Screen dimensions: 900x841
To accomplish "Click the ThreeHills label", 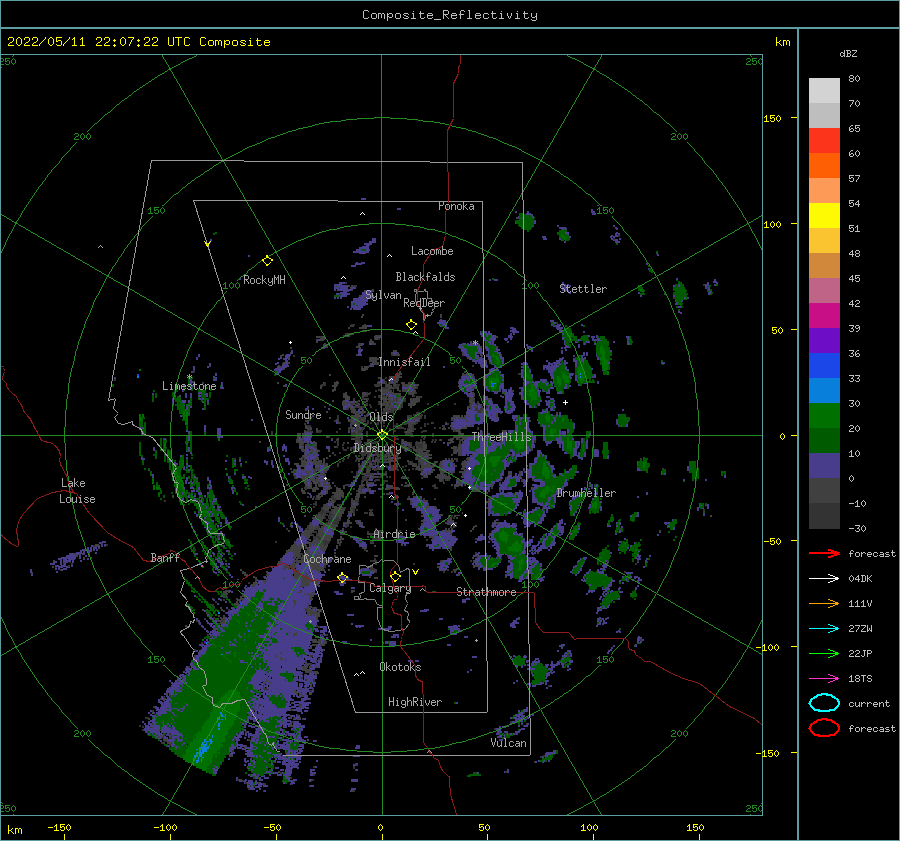I will pos(502,437).
